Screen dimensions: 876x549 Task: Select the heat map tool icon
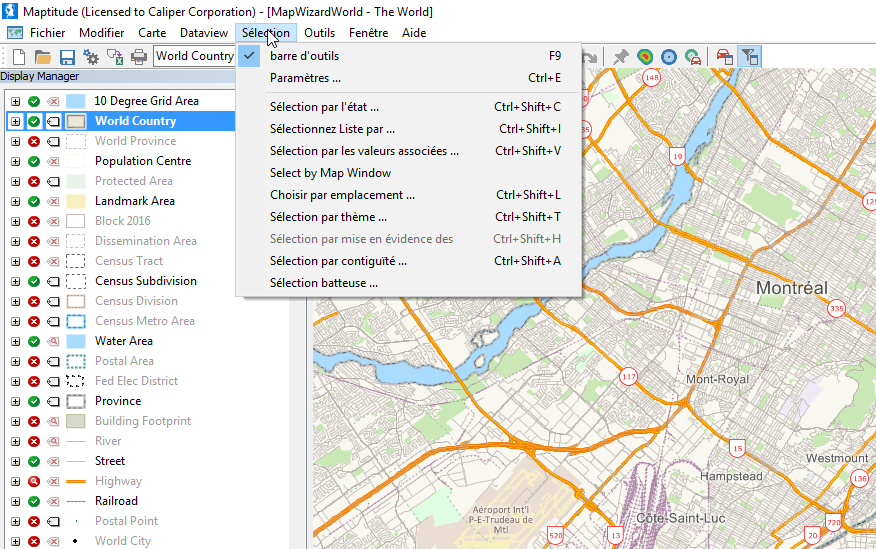[x=645, y=57]
